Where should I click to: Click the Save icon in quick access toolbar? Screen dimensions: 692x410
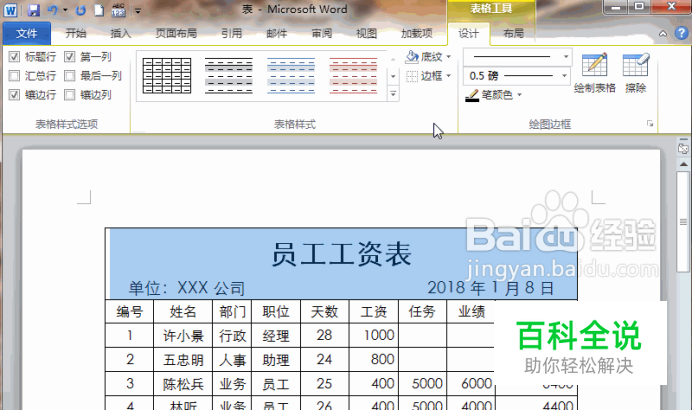coord(34,10)
